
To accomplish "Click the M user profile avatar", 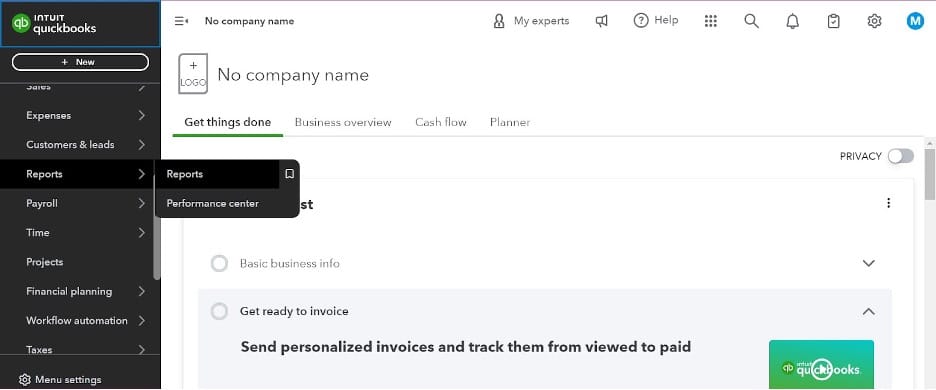I will 915,22.
